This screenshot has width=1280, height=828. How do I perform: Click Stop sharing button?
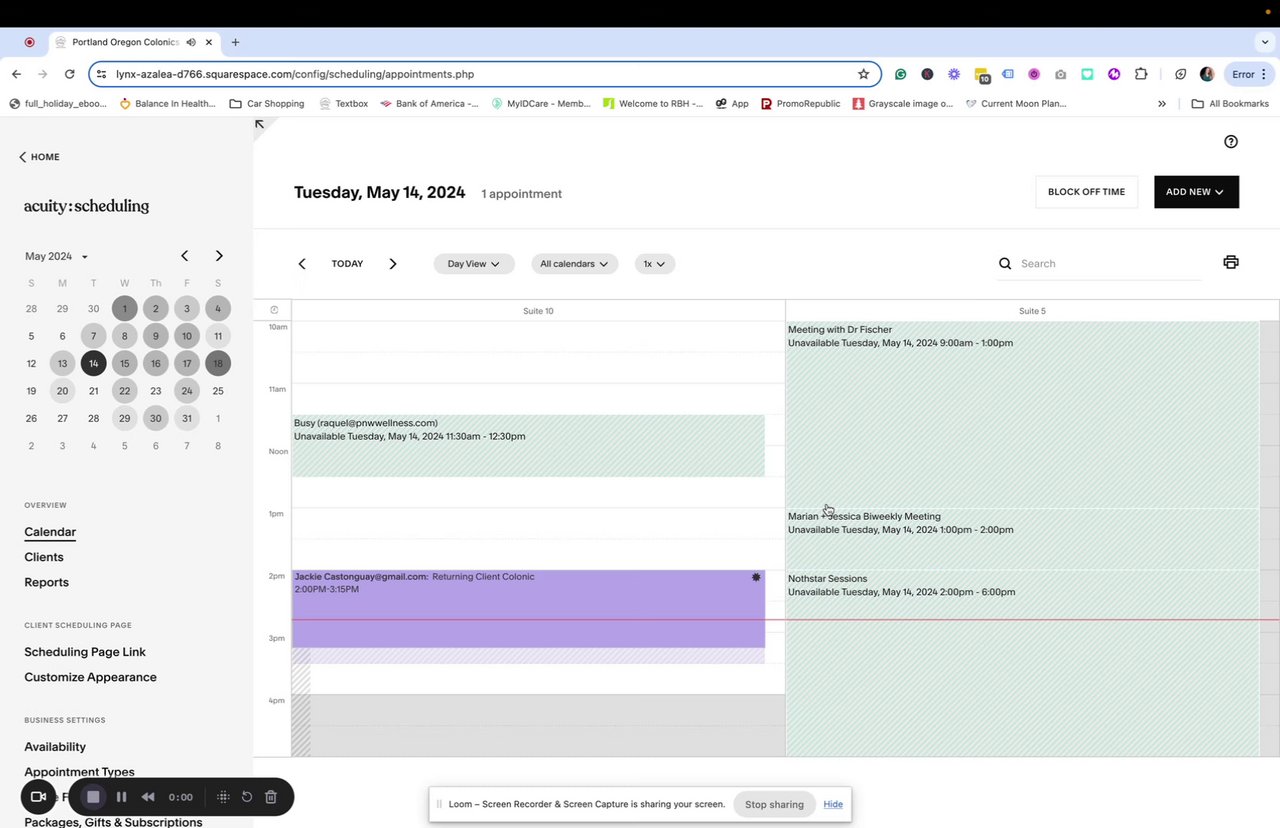click(x=774, y=804)
